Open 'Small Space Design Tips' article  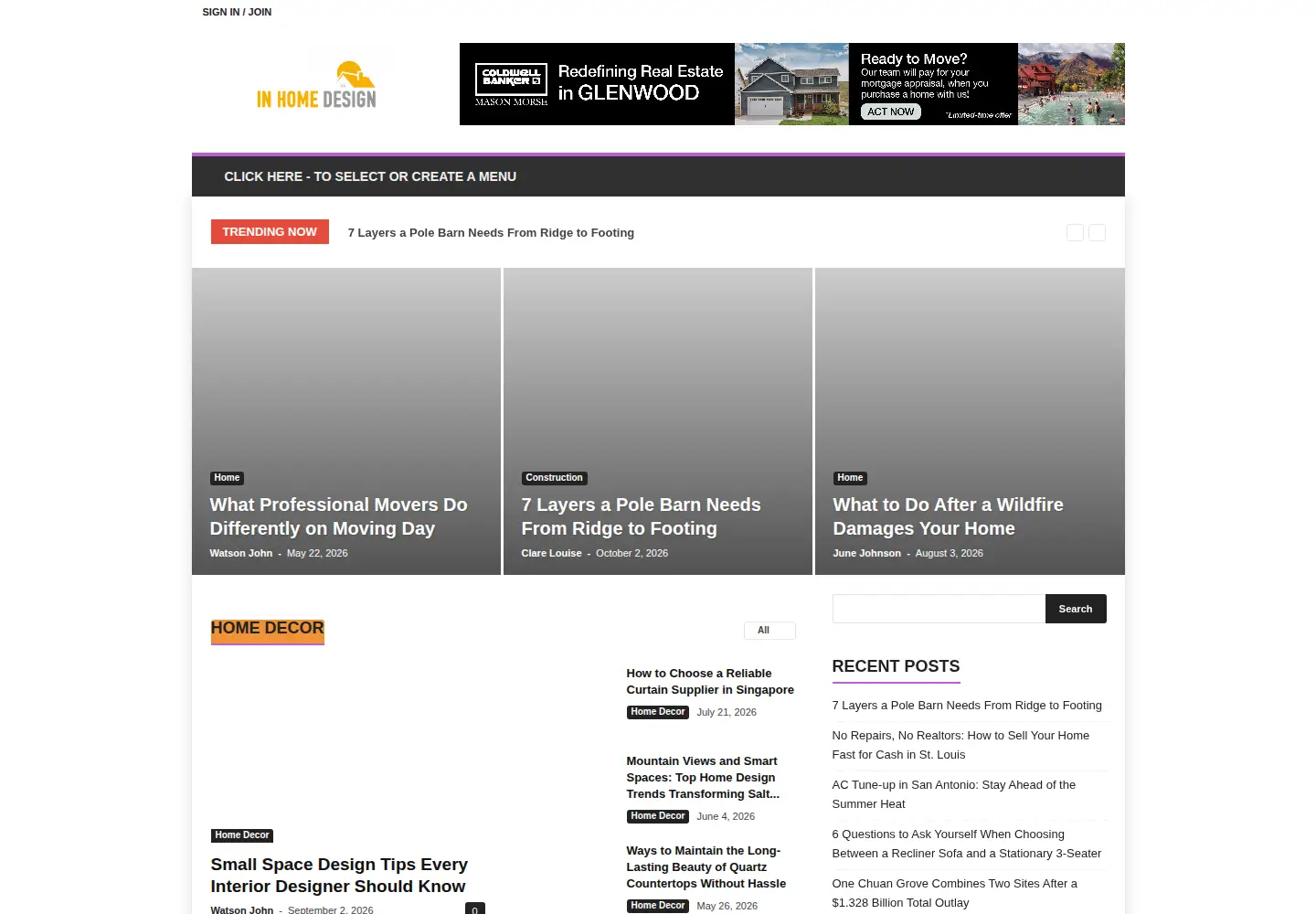(339, 876)
